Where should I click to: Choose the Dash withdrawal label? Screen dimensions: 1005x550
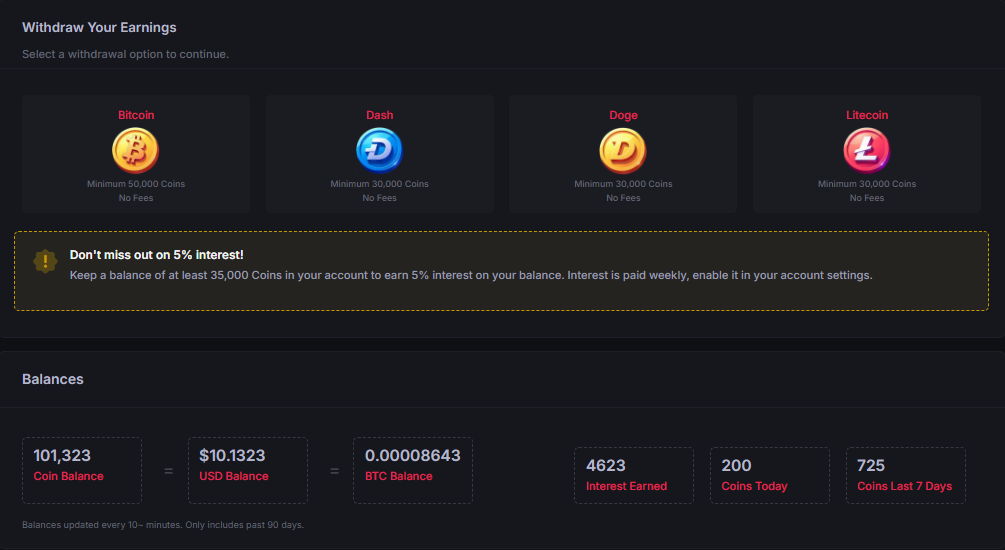pyautogui.click(x=379, y=115)
